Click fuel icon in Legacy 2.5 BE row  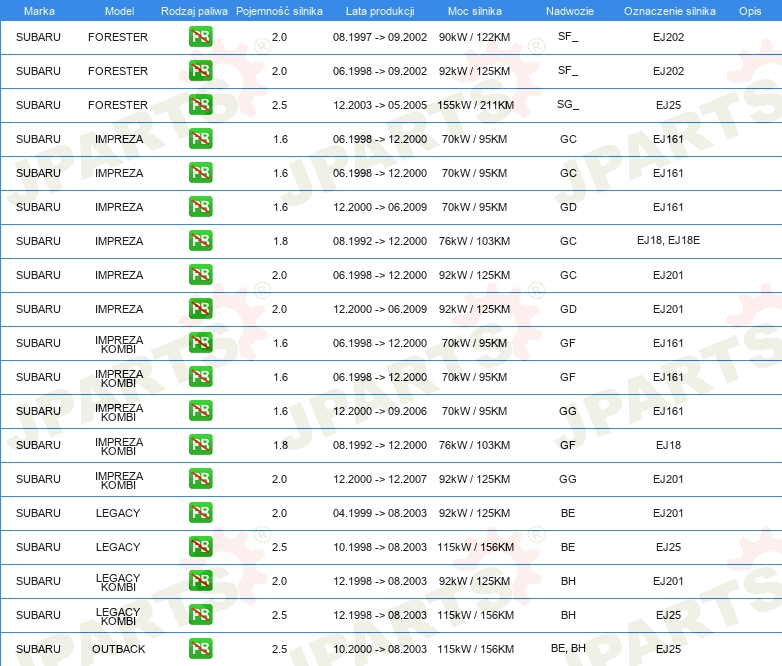(x=200, y=547)
